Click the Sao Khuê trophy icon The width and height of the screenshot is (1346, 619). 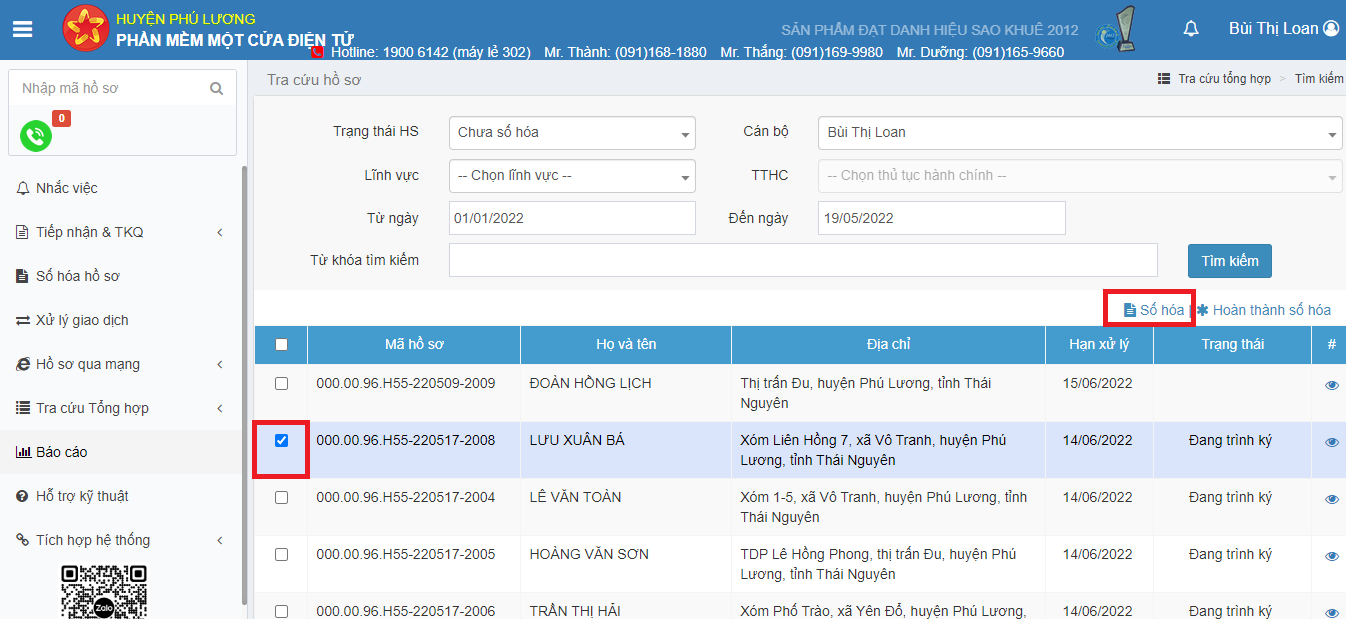pyautogui.click(x=1117, y=29)
